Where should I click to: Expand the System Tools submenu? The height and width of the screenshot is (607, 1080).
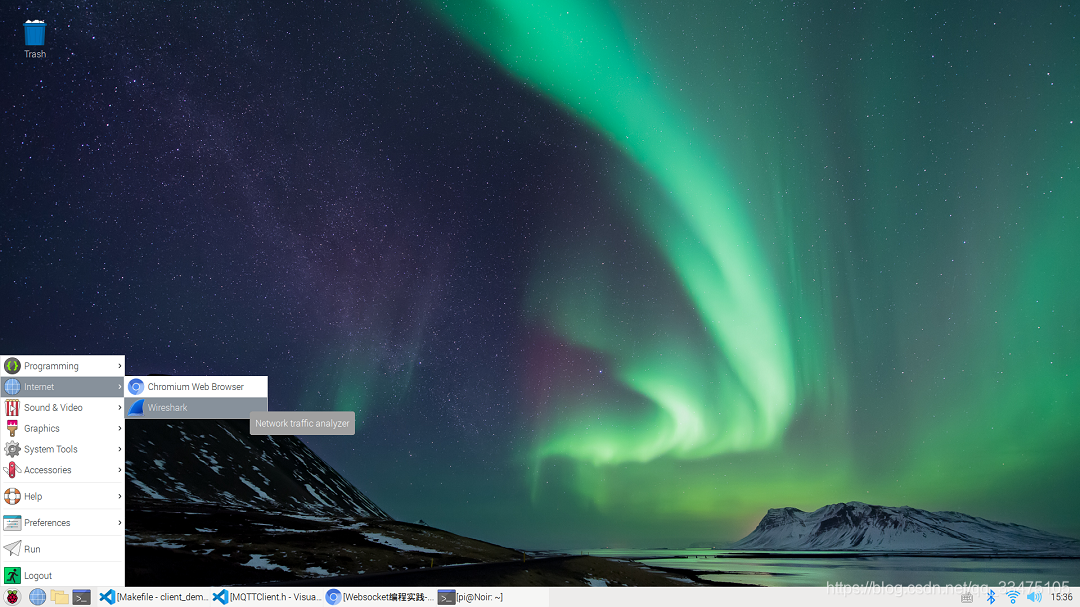tap(63, 449)
